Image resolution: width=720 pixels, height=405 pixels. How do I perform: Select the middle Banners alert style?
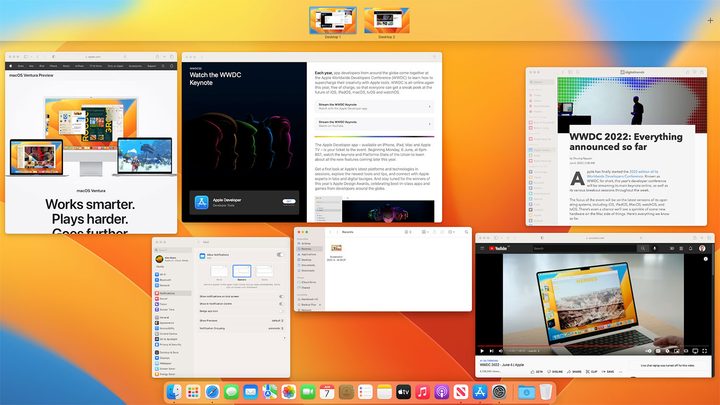pos(242,272)
